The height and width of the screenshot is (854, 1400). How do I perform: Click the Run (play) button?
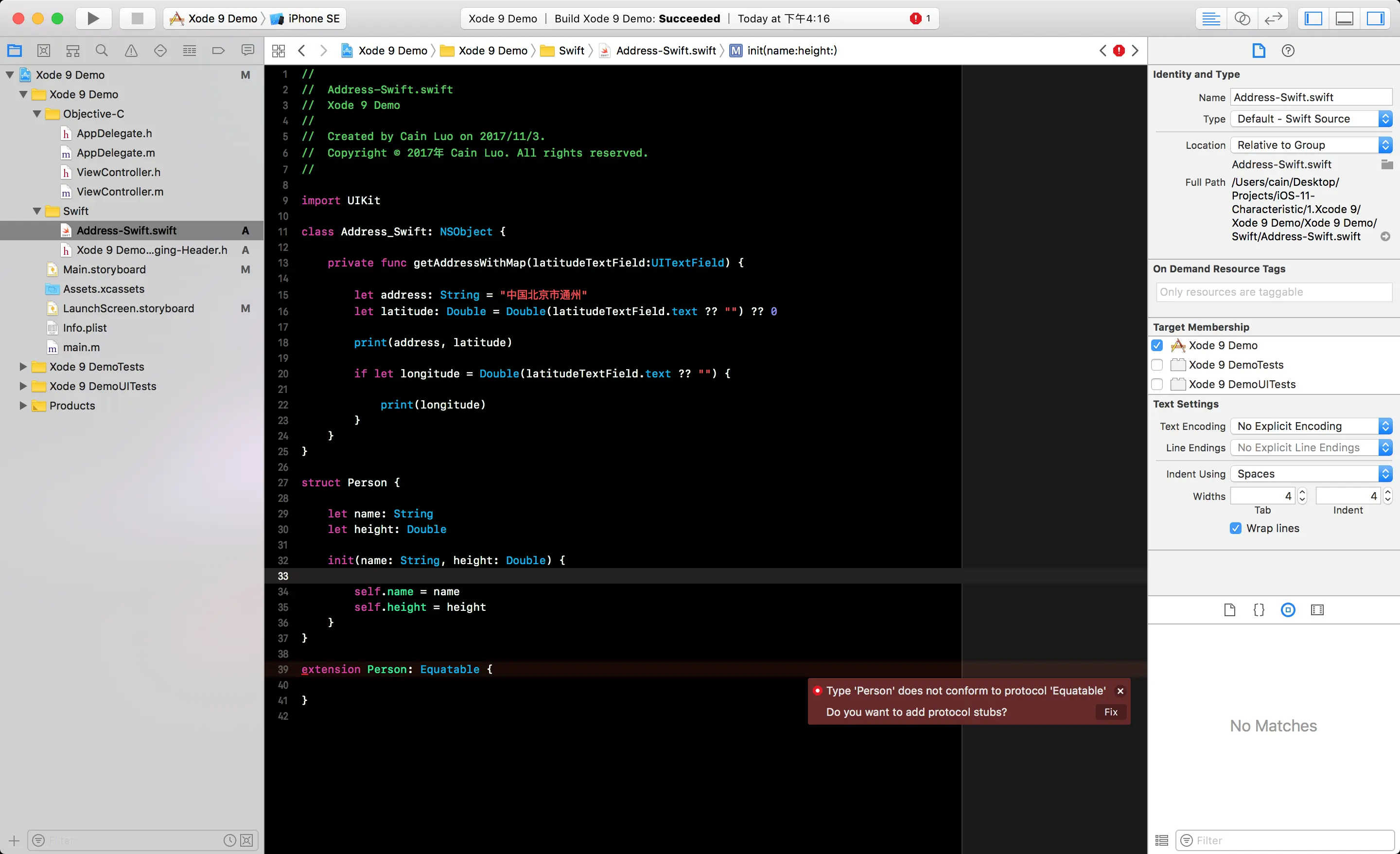(93, 18)
